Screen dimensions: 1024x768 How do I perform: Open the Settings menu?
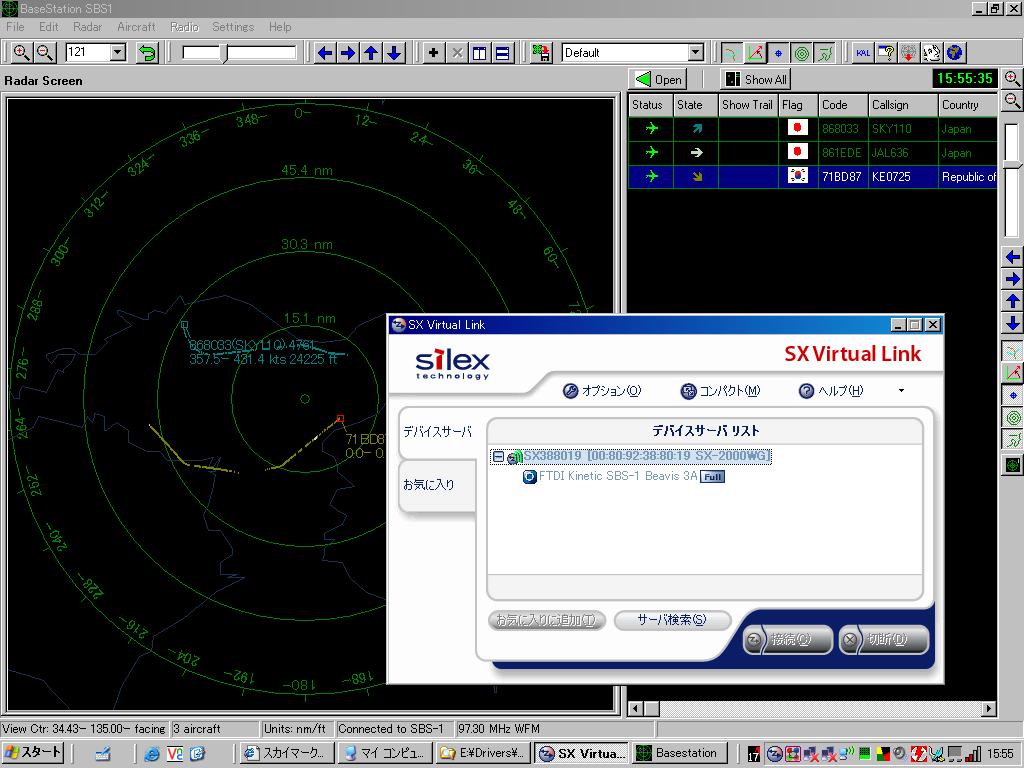point(233,27)
